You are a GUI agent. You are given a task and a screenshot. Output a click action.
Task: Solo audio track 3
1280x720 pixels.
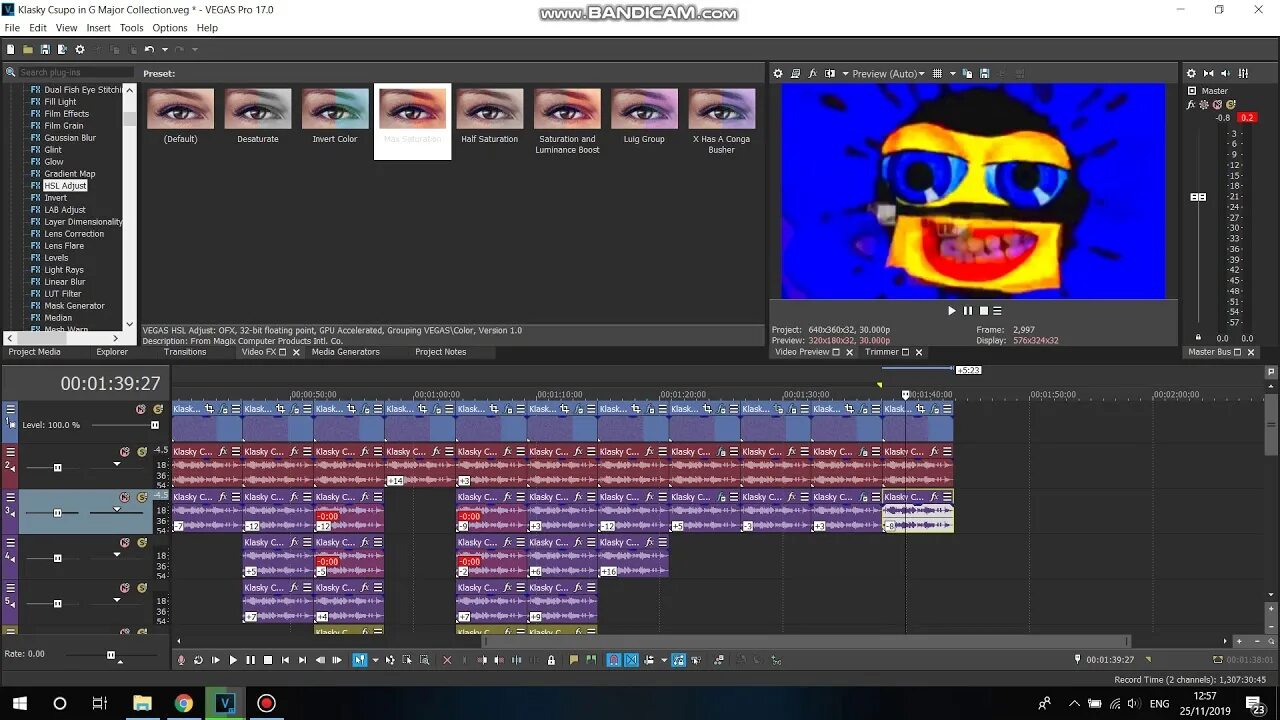tap(141, 497)
